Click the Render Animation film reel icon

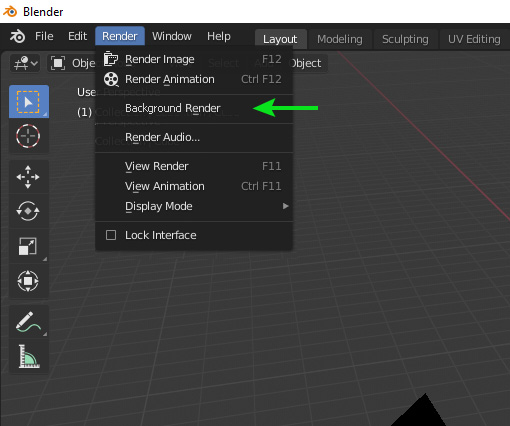(x=111, y=79)
